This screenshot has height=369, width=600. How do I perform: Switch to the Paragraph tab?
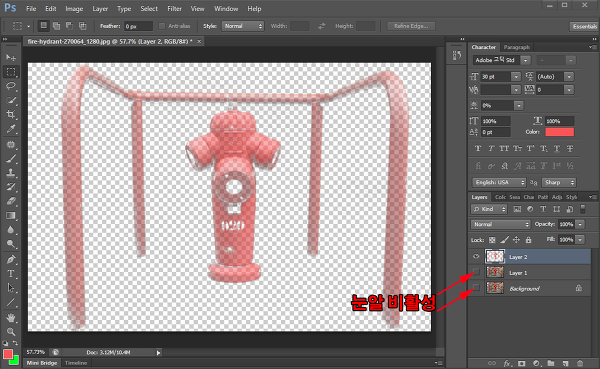tap(517, 47)
